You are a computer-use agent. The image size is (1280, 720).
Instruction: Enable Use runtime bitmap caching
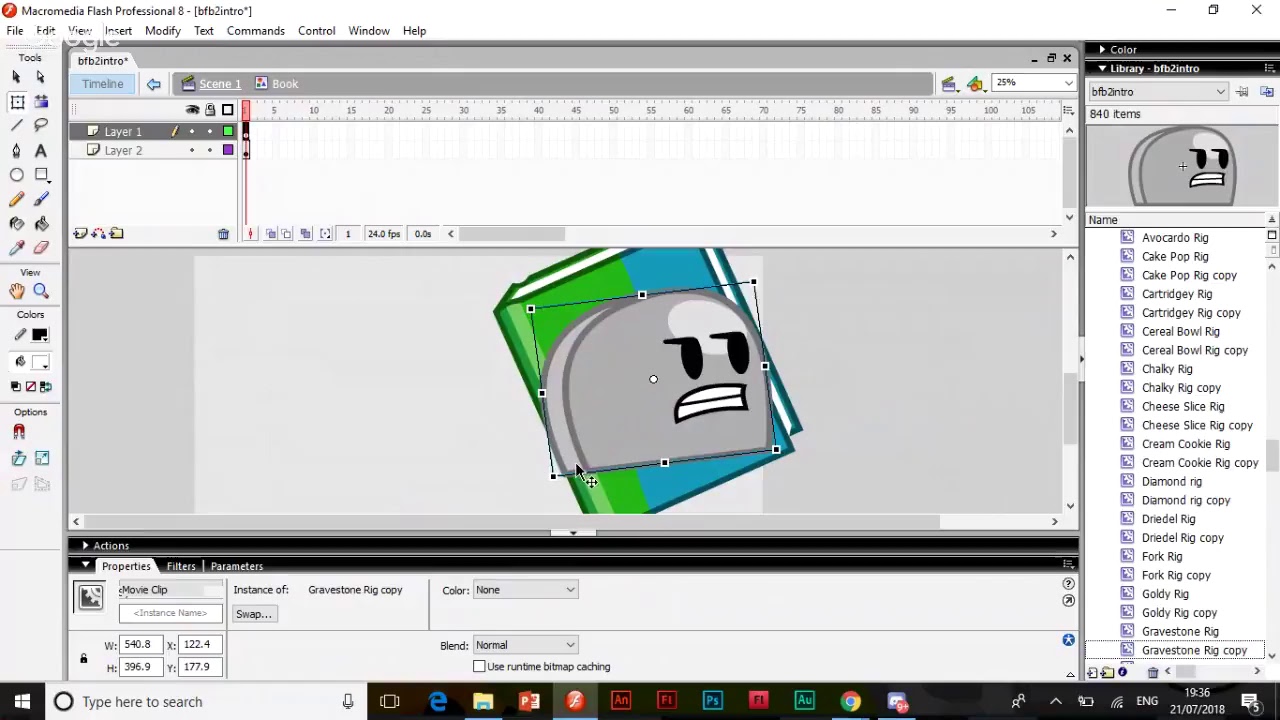479,667
